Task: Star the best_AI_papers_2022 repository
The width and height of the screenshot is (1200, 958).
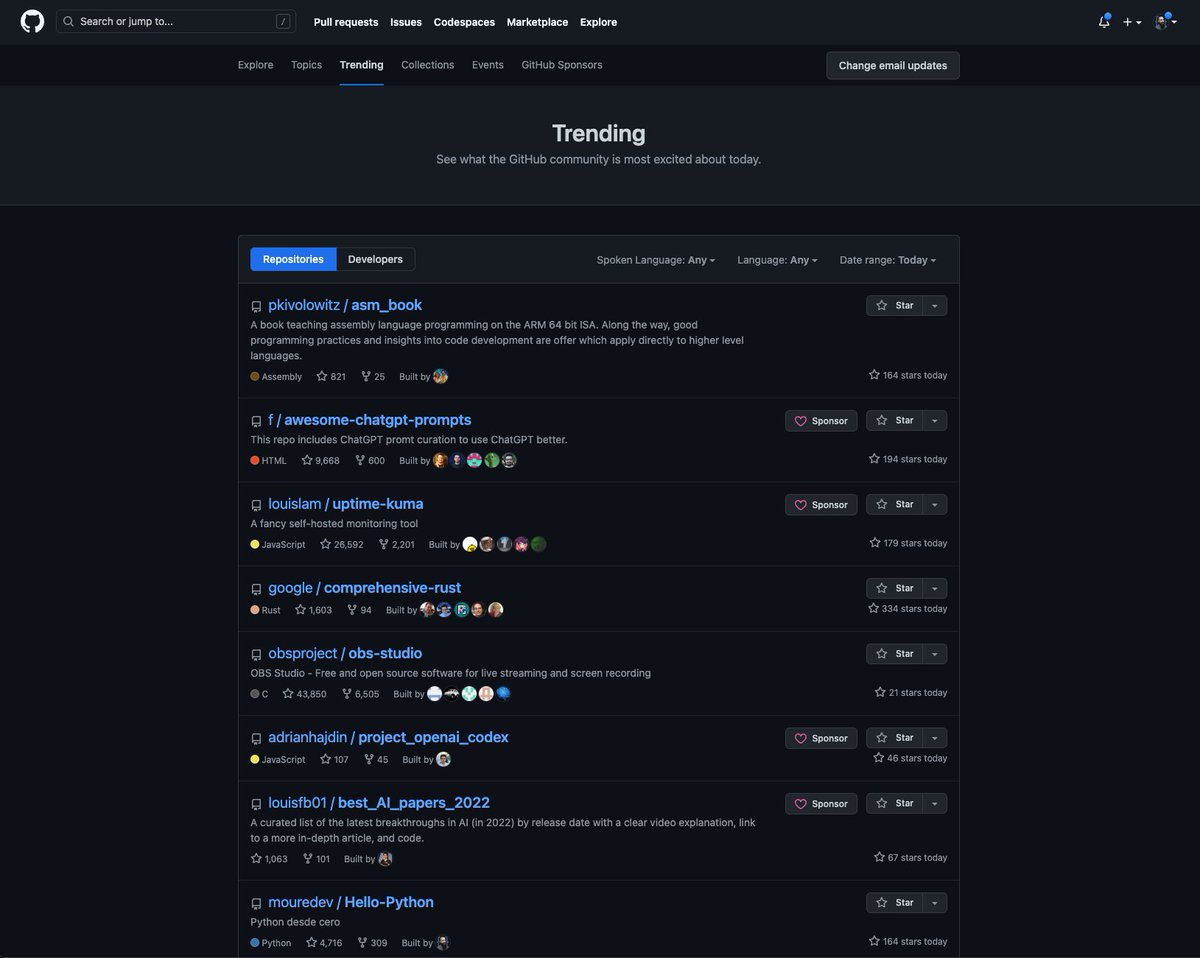Action: (x=894, y=804)
